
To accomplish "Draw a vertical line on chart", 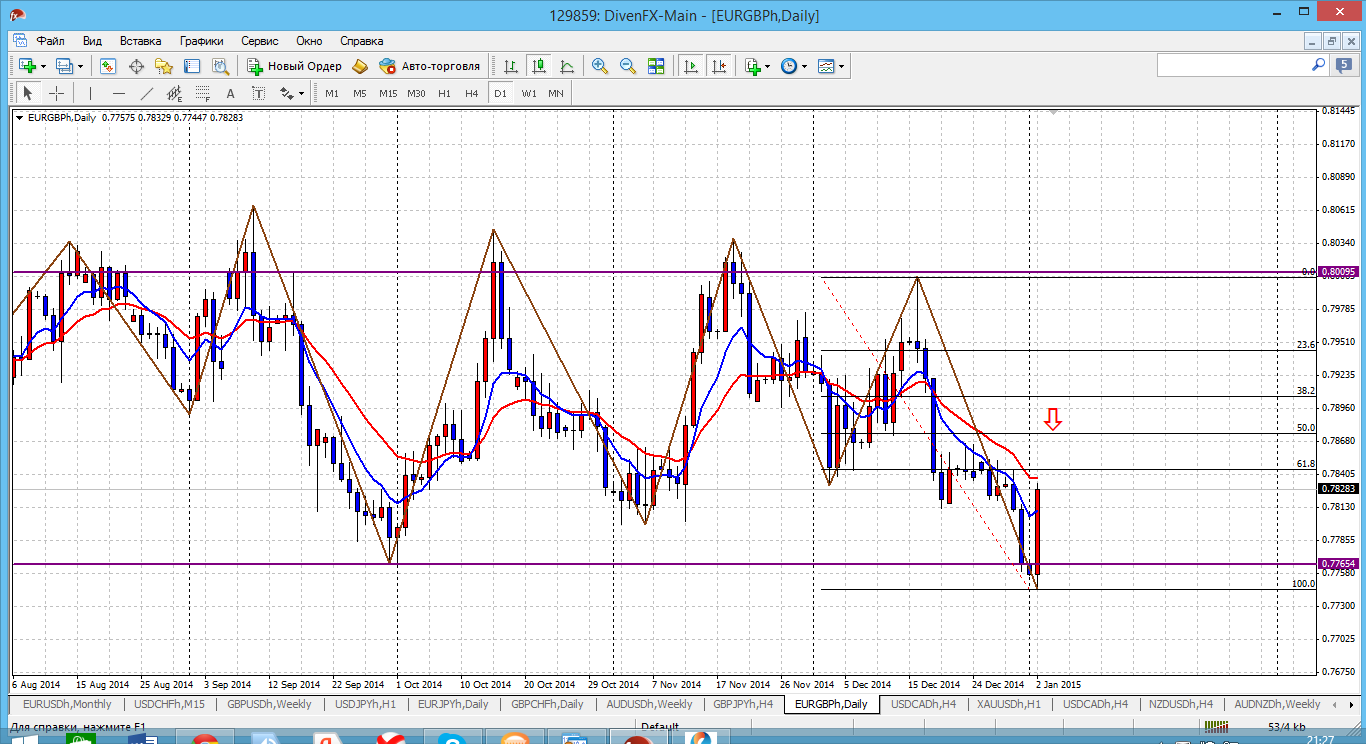I will [90, 93].
